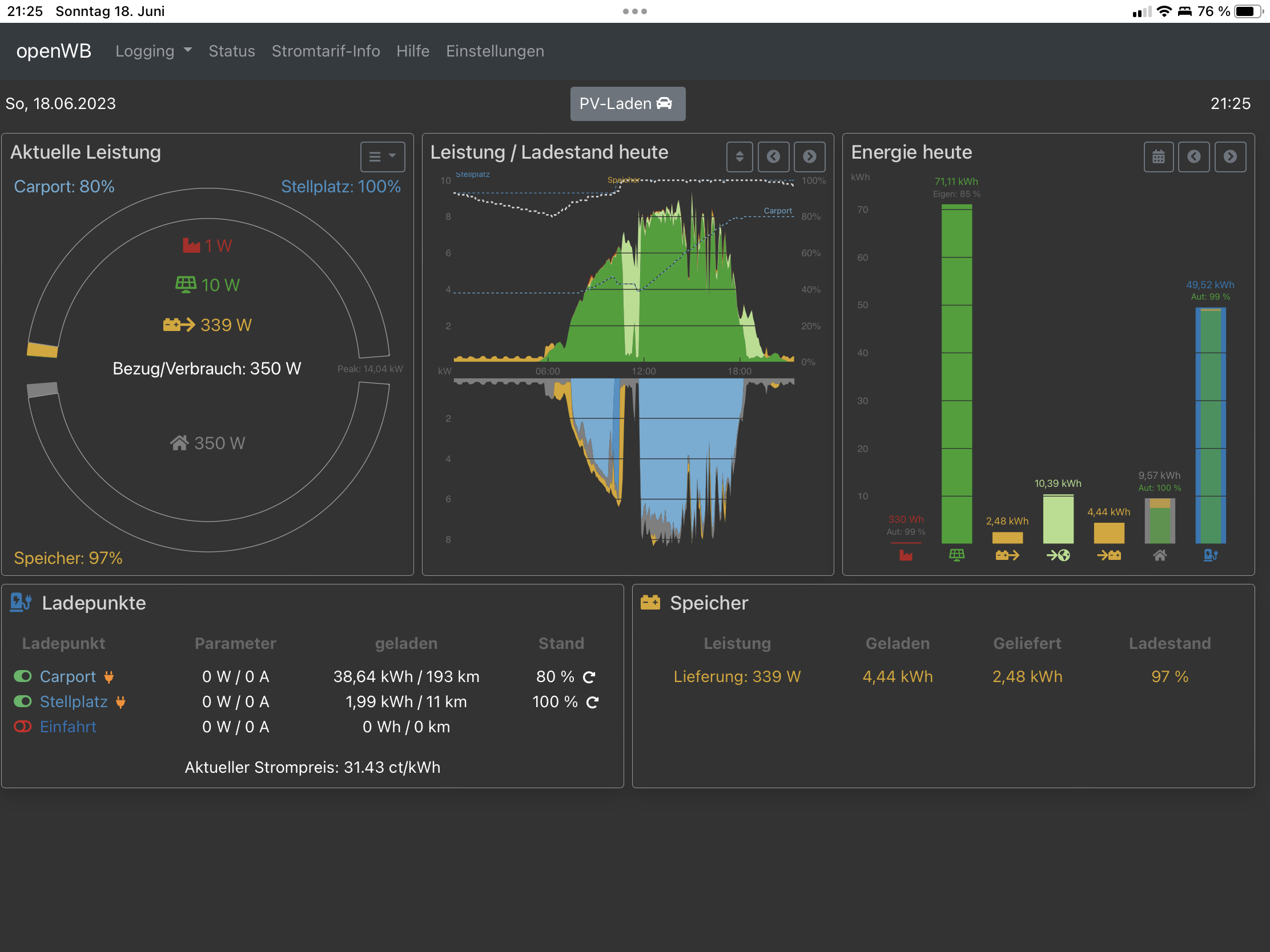Click the yellow Speicher segment on power ring
Viewport: 1270px width, 952px height.
pos(42,349)
